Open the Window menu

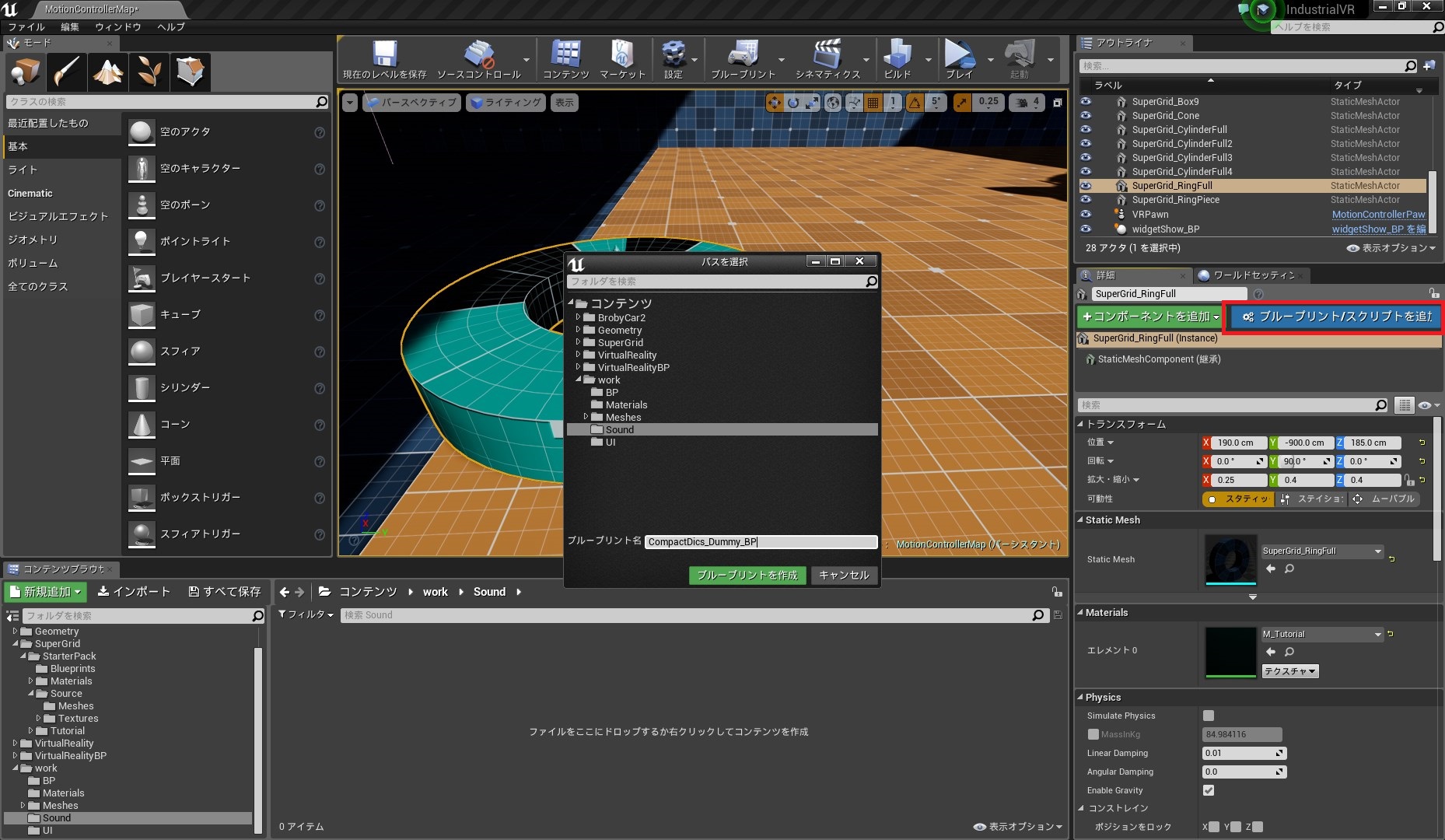point(118,26)
